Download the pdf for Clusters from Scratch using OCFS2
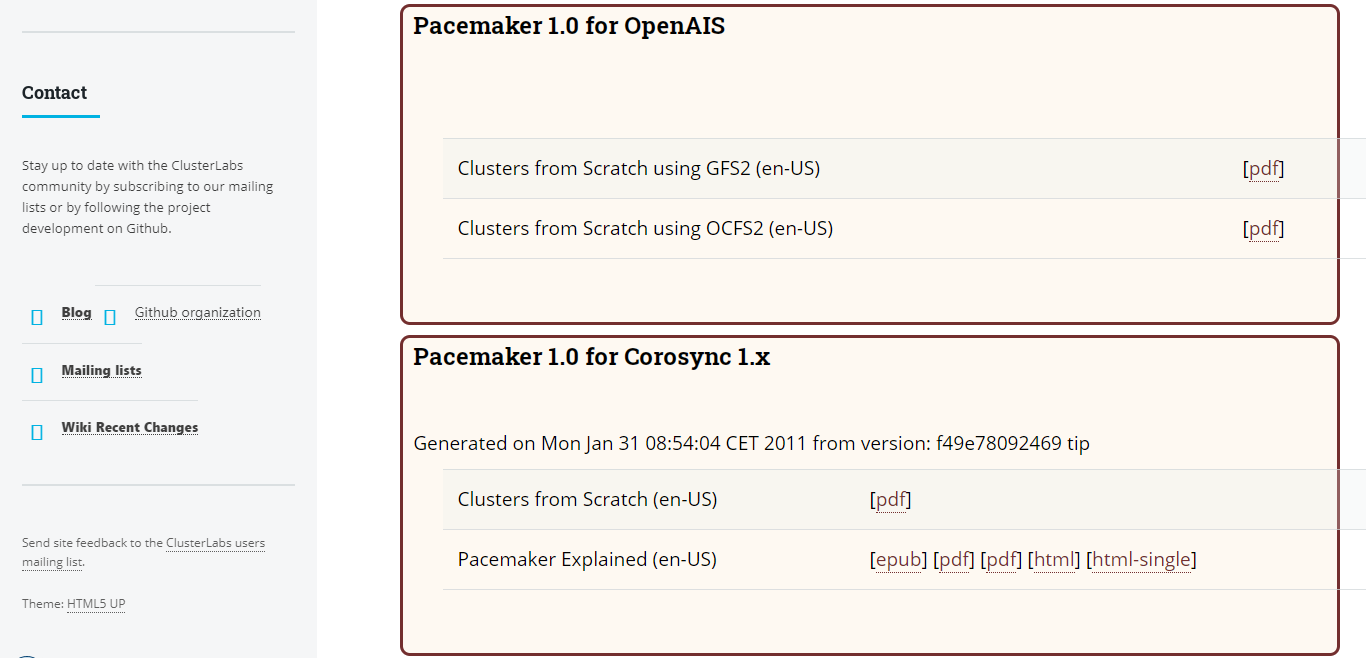This screenshot has width=1368, height=658. [1263, 228]
